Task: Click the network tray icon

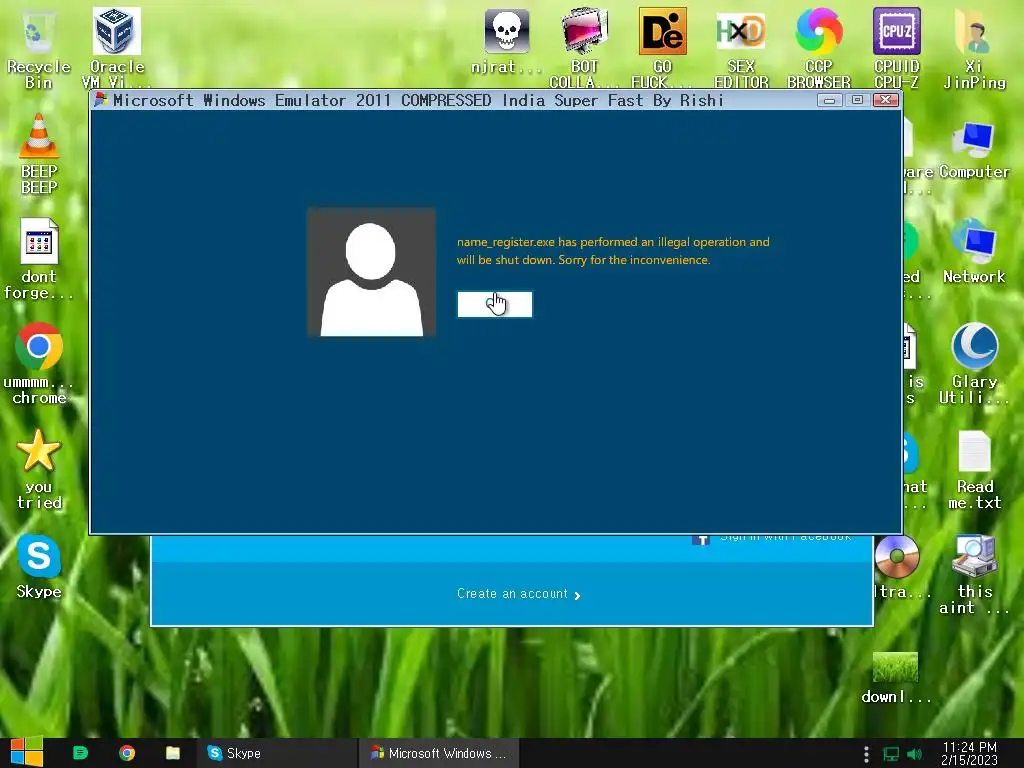Action: [x=891, y=754]
